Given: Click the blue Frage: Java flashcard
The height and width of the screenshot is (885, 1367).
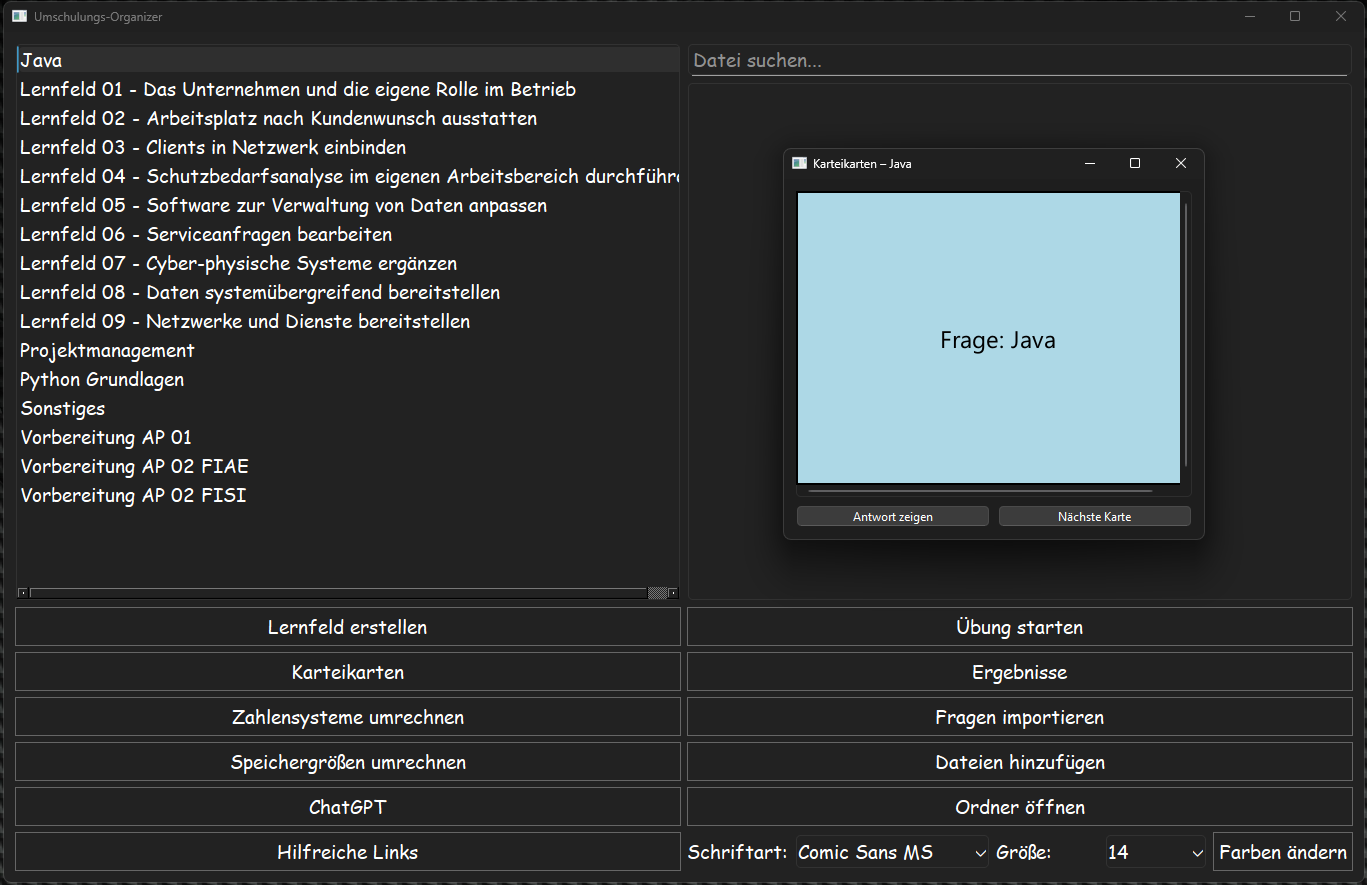Looking at the screenshot, I should (x=989, y=338).
